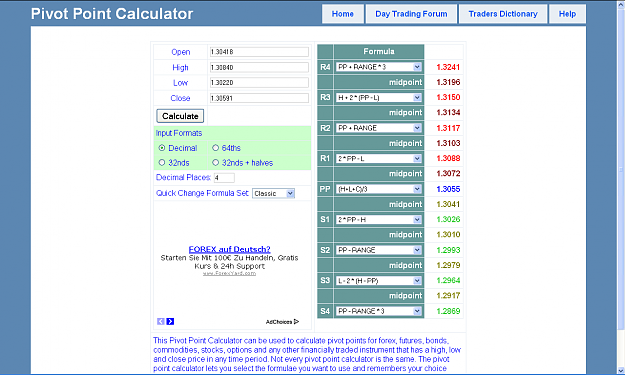Open the Day Trading Forum tab

[x=411, y=14]
